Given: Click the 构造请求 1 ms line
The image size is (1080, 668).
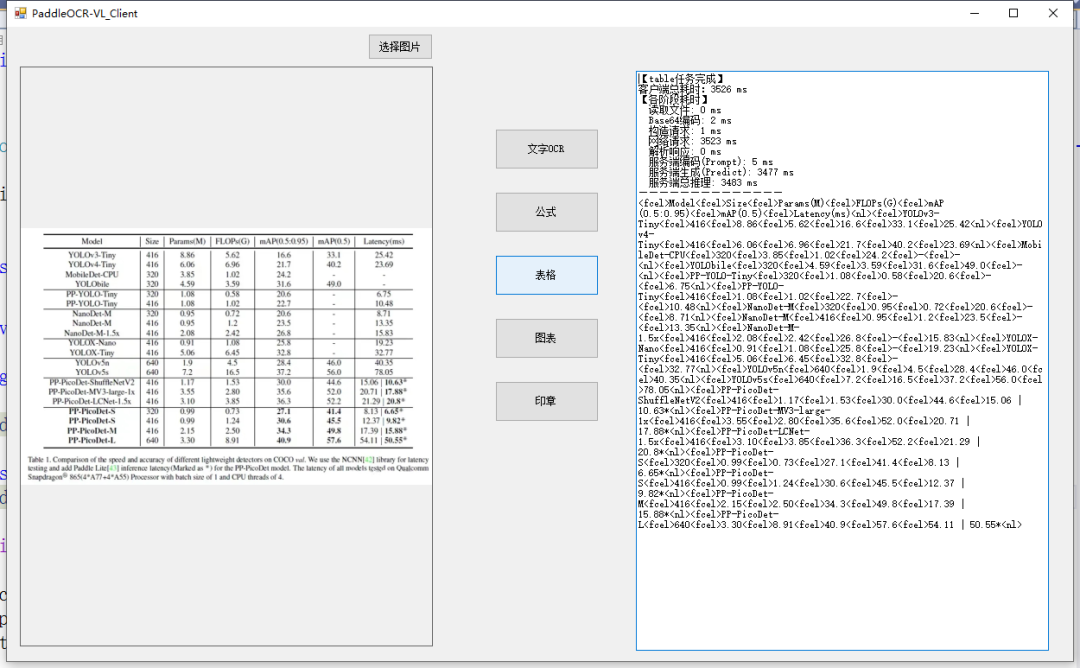Looking at the screenshot, I should [685, 131].
